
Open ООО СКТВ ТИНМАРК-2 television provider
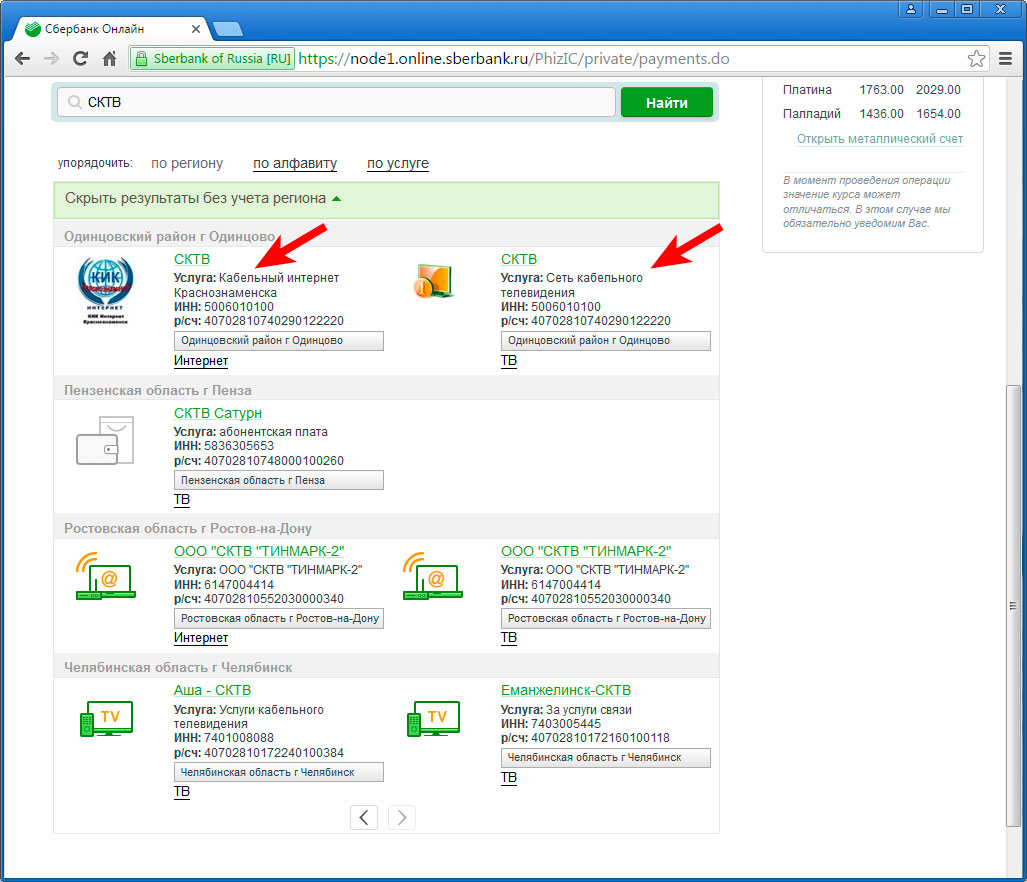point(586,551)
